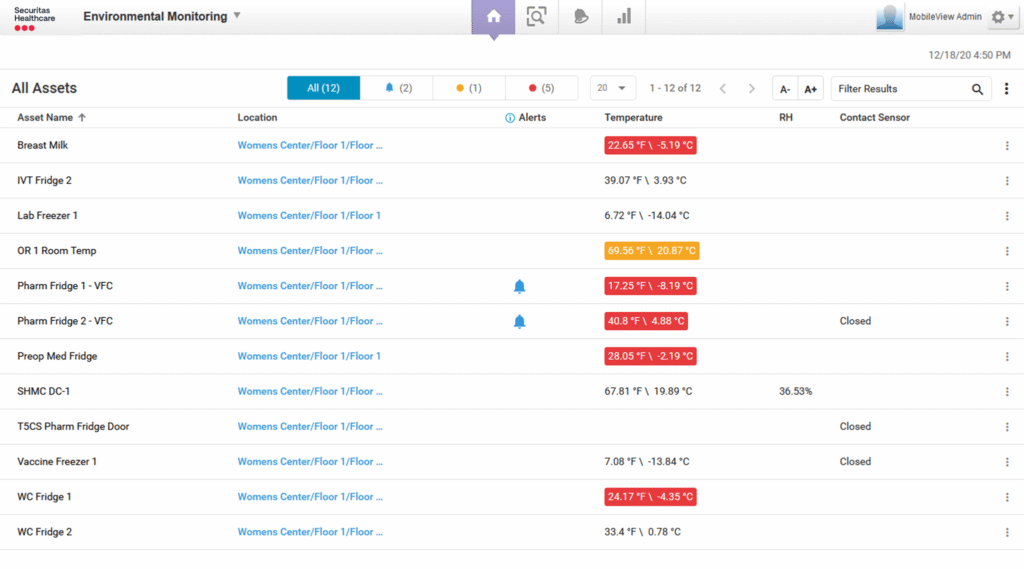Open the Home dashboard tab
1024x569 pixels.
click(x=492, y=17)
